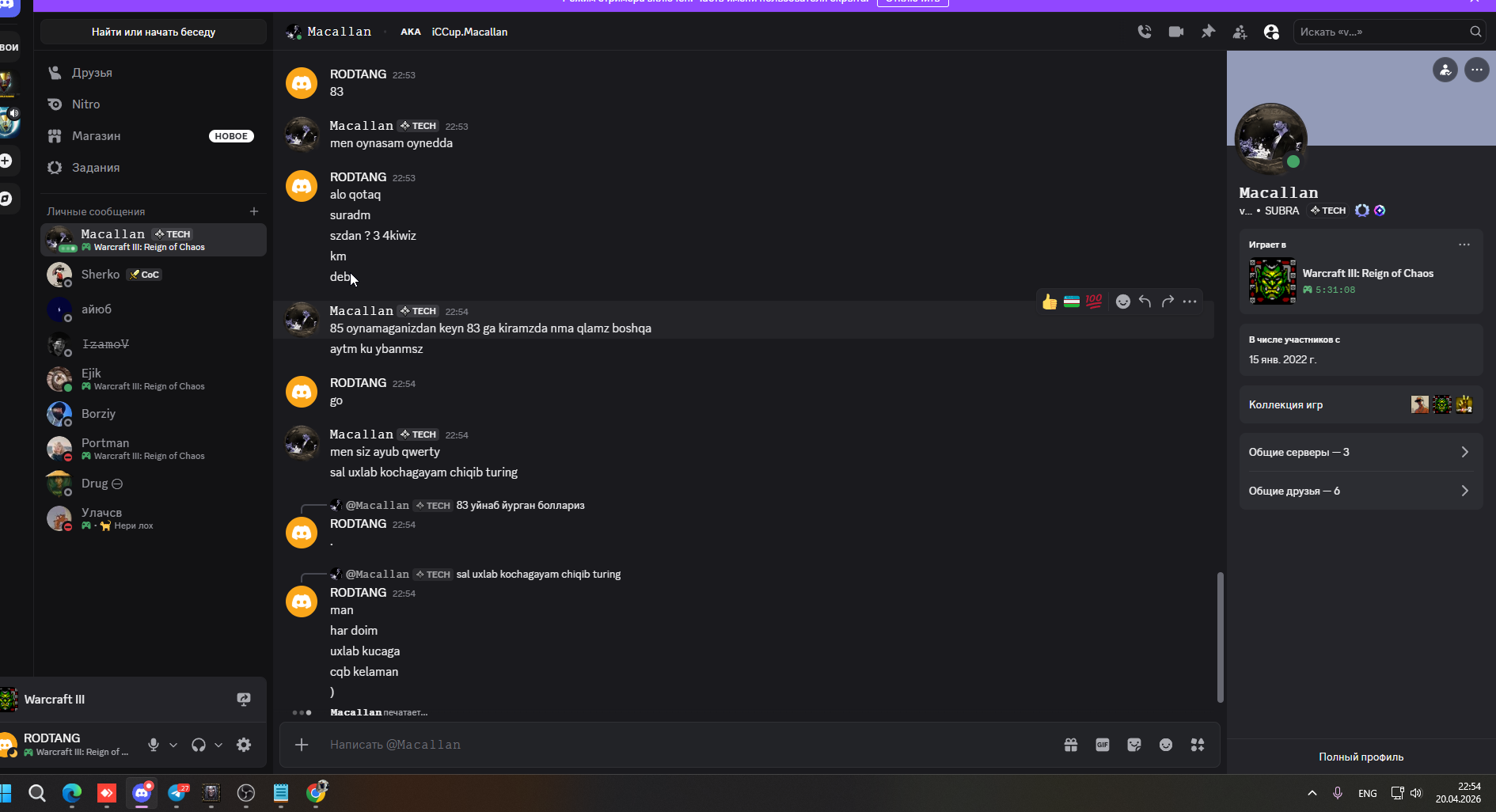Open pinned messages
Viewport: 1496px width, 812px height.
(1208, 32)
